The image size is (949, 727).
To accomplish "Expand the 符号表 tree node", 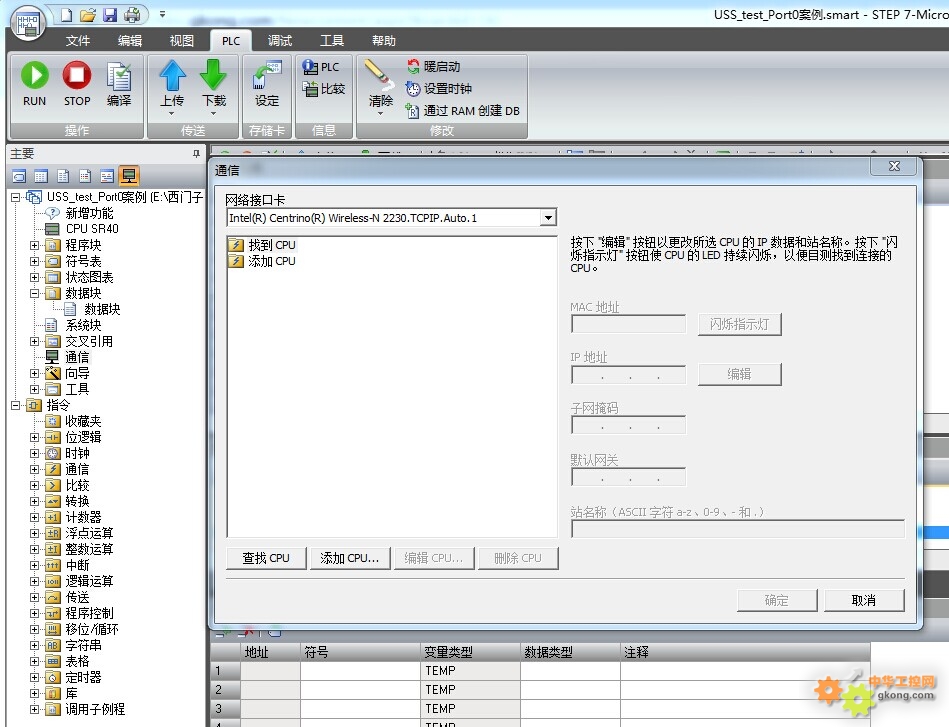I will click(34, 262).
